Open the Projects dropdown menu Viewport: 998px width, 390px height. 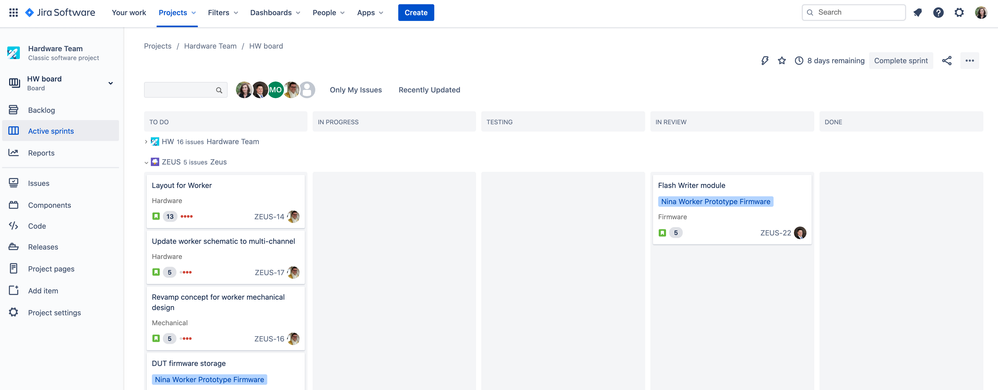click(x=177, y=13)
